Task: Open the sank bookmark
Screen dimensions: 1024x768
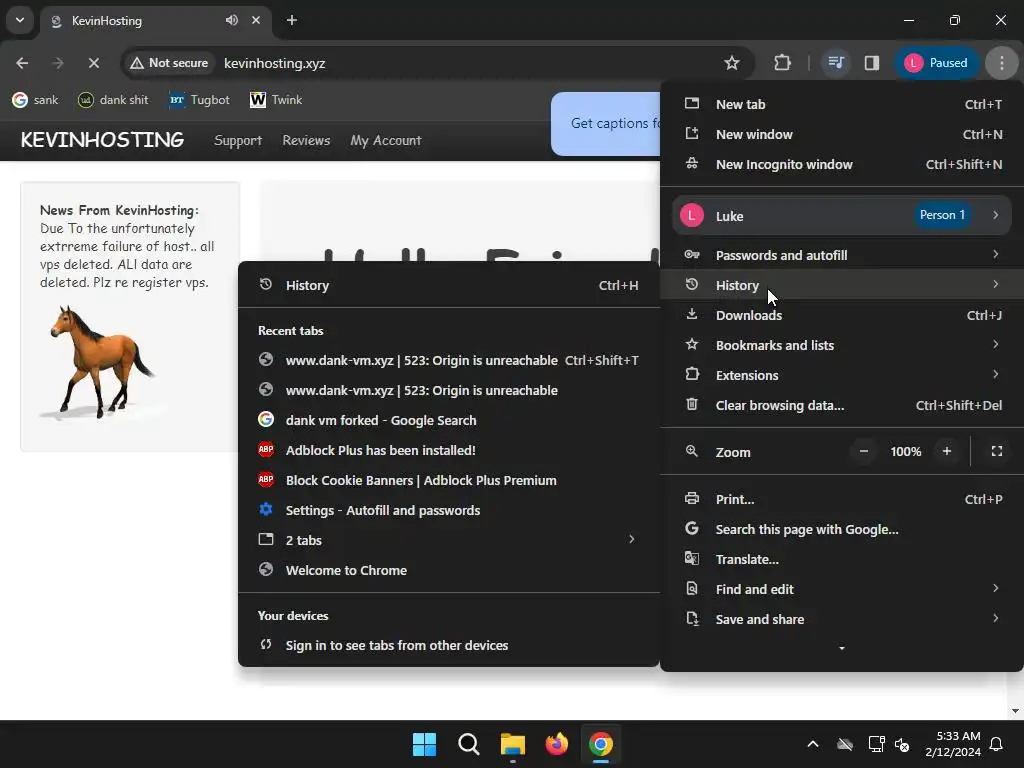Action: pos(35,100)
